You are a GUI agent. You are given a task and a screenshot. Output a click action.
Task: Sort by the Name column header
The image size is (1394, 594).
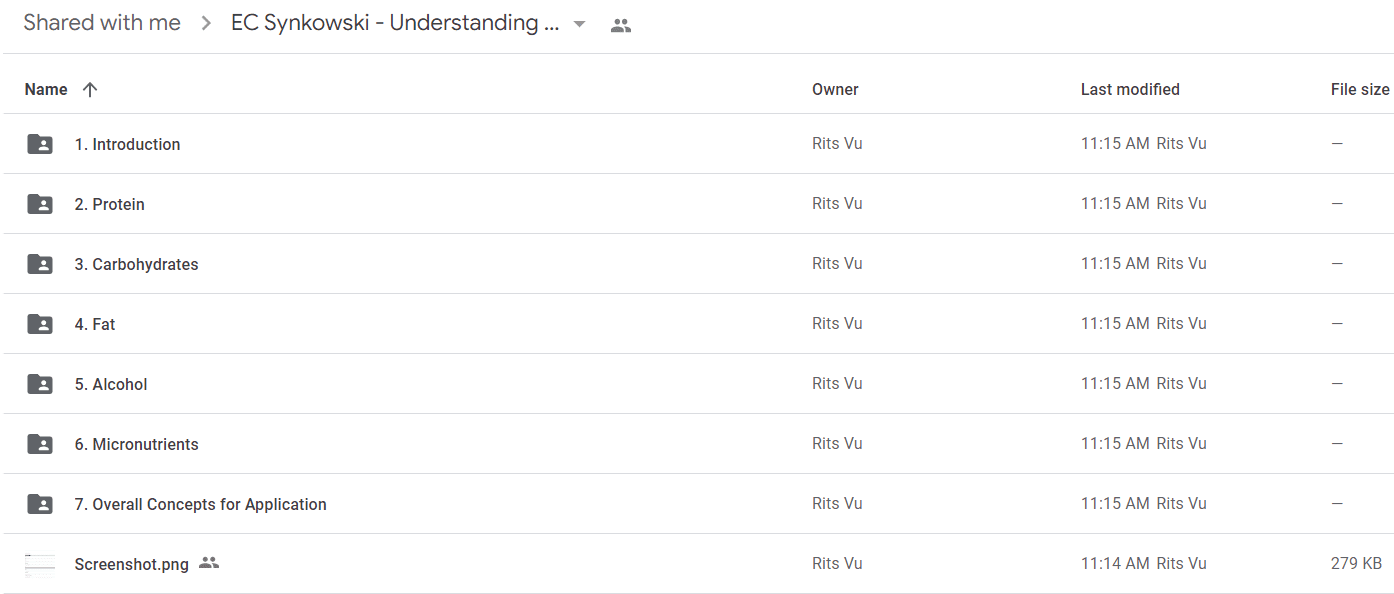(46, 89)
